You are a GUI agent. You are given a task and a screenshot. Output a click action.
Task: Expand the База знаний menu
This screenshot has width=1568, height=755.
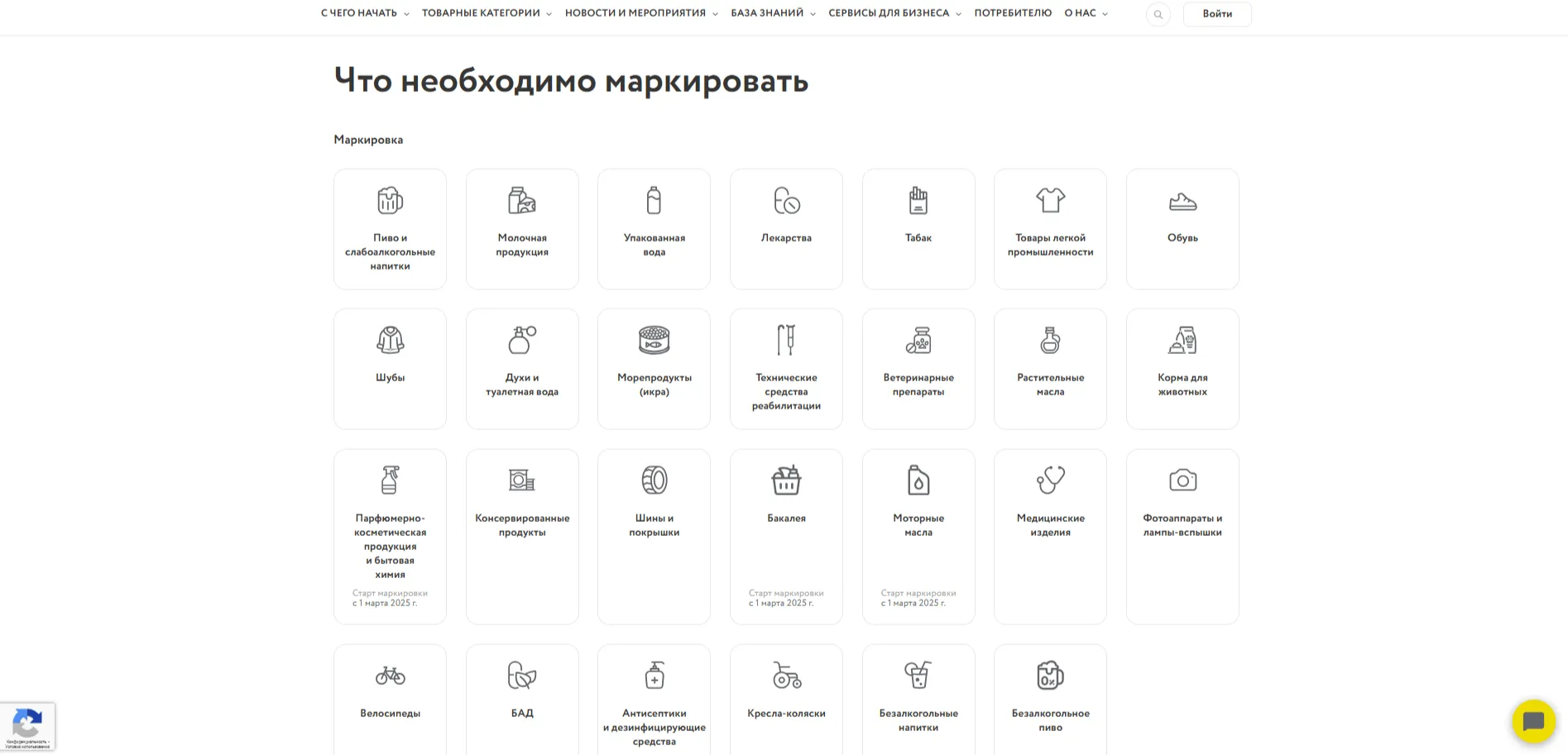[x=772, y=13]
